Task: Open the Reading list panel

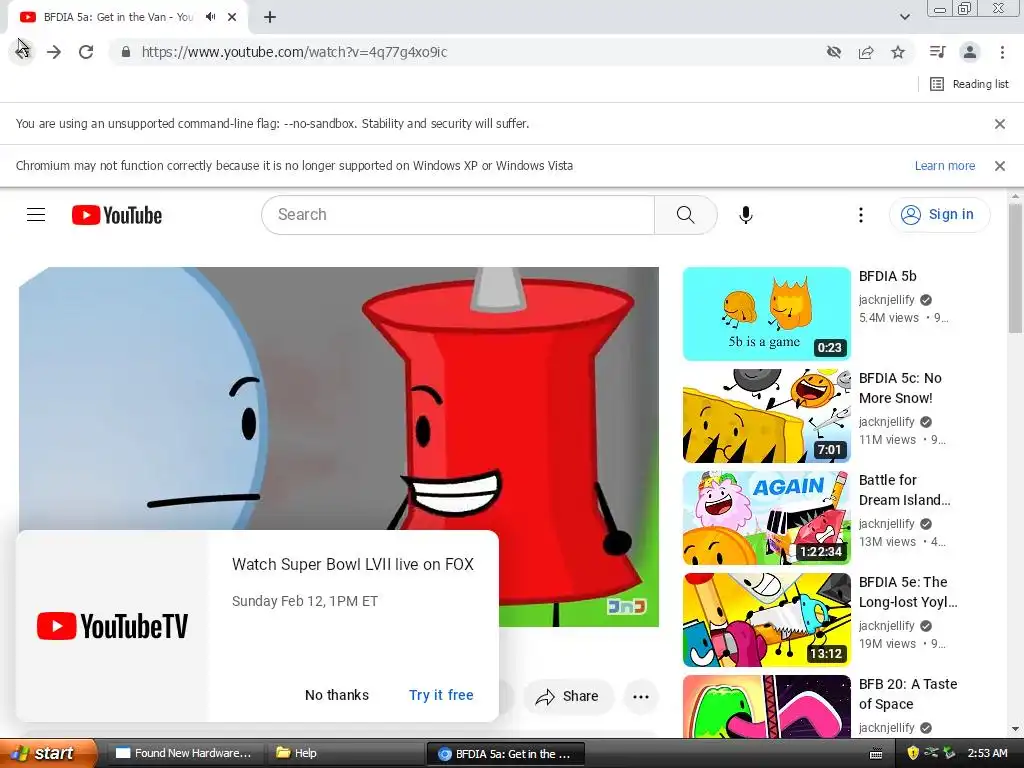Action: point(969,84)
